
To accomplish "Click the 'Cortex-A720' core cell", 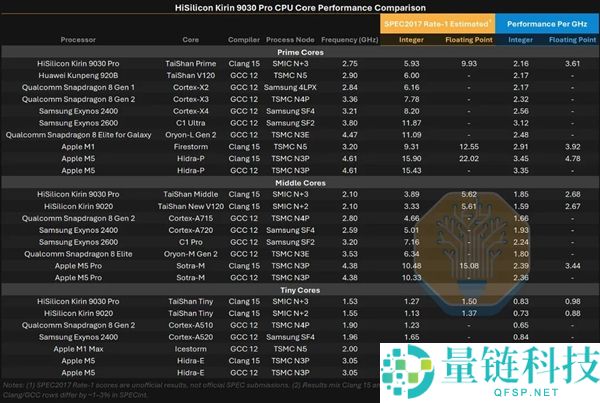I will (x=191, y=230).
